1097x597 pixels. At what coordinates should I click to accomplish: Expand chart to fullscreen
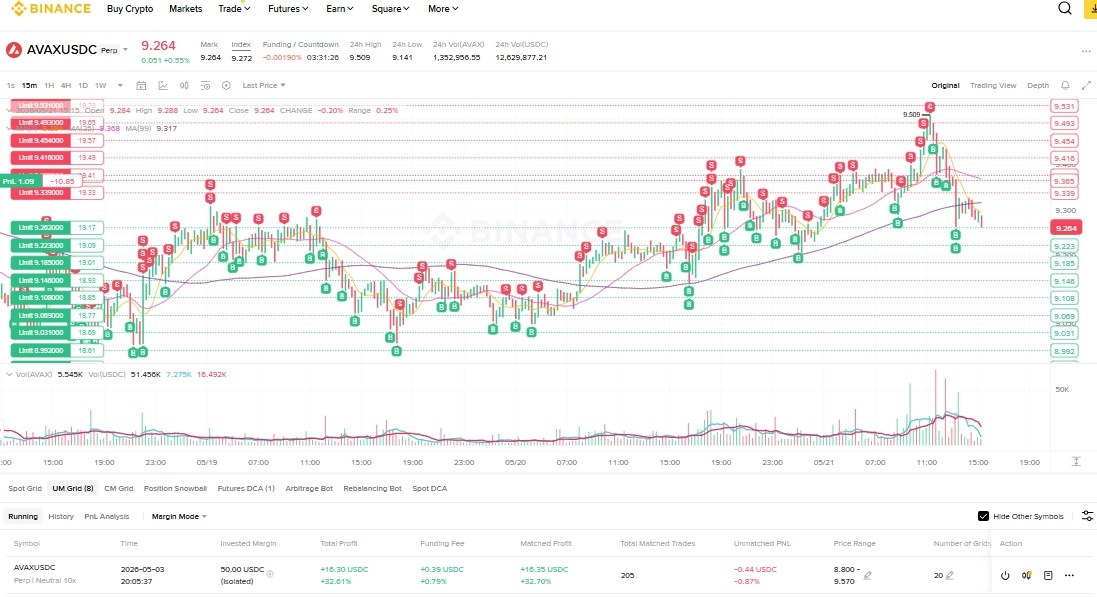click(x=1086, y=85)
